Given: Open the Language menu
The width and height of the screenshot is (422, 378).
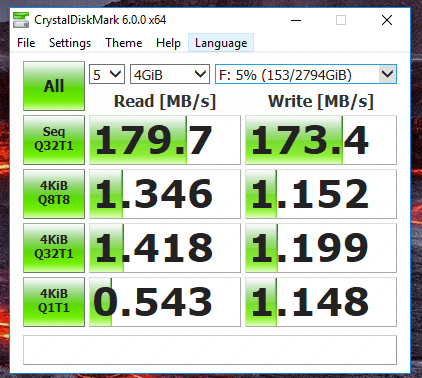Looking at the screenshot, I should [221, 43].
